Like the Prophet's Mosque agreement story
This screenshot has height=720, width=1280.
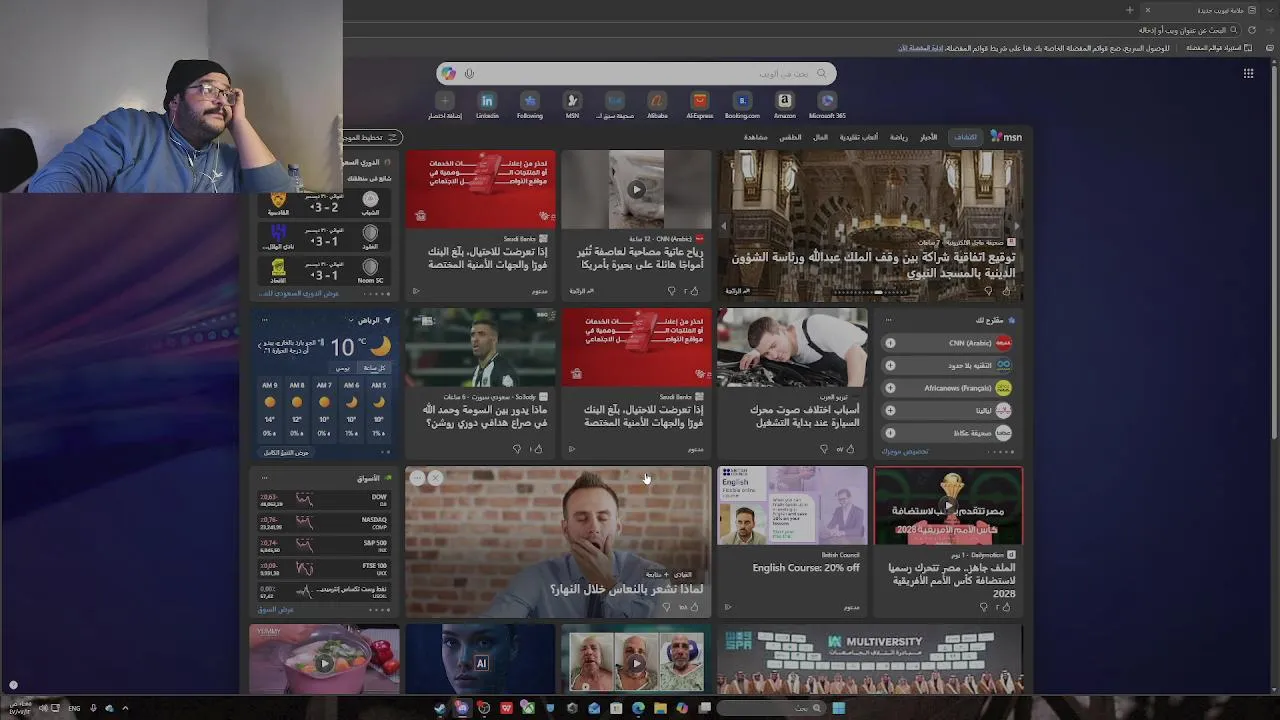[x=1006, y=291]
